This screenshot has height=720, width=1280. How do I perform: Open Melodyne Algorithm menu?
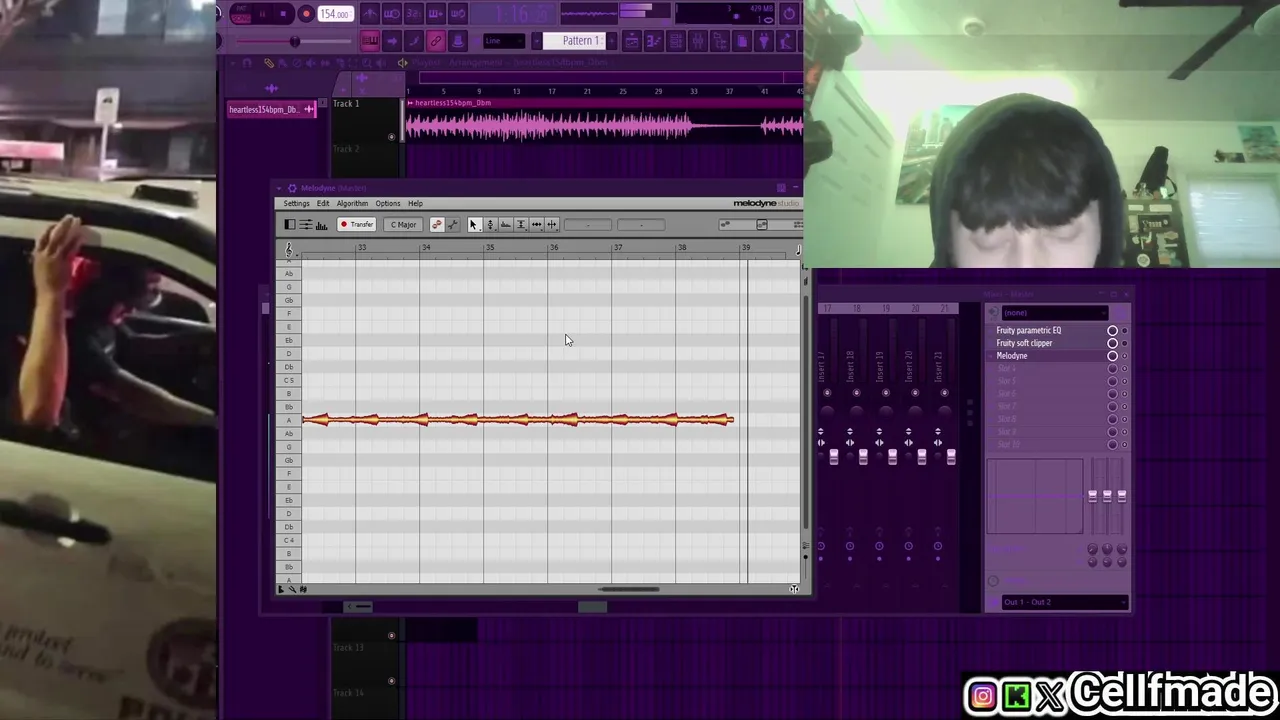[352, 204]
